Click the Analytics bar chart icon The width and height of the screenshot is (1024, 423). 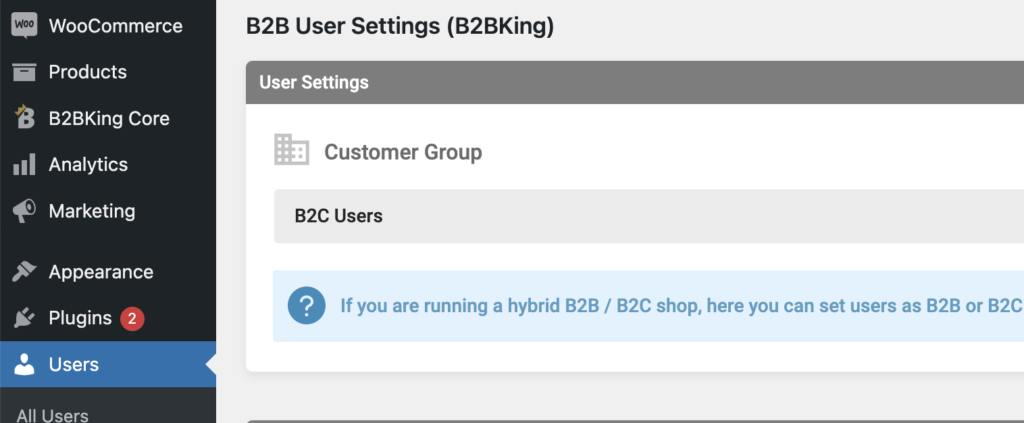pyautogui.click(x=24, y=165)
